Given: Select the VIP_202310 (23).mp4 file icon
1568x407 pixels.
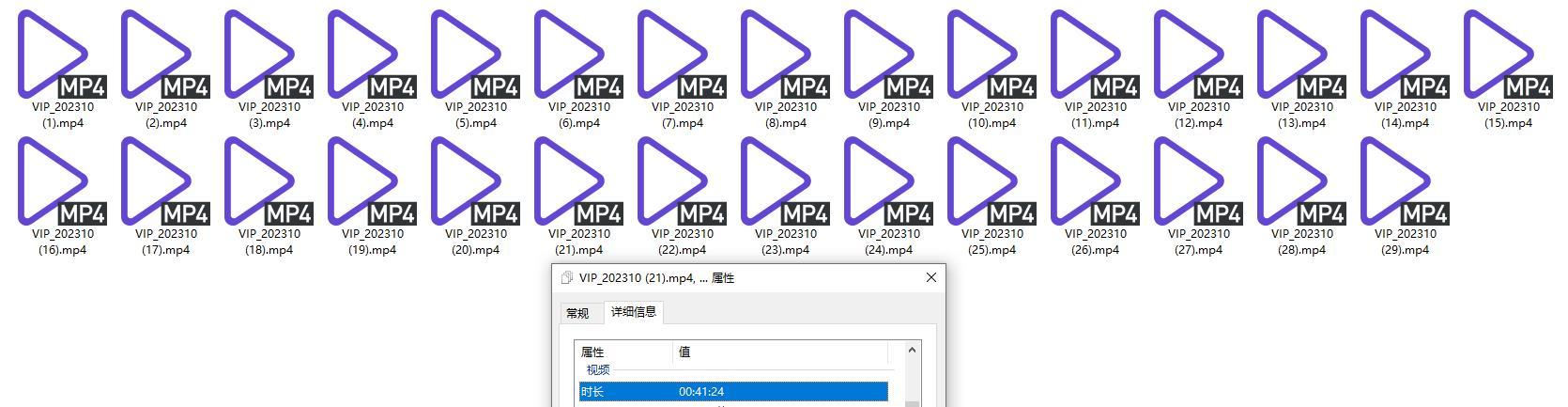Looking at the screenshot, I should pos(785,181).
